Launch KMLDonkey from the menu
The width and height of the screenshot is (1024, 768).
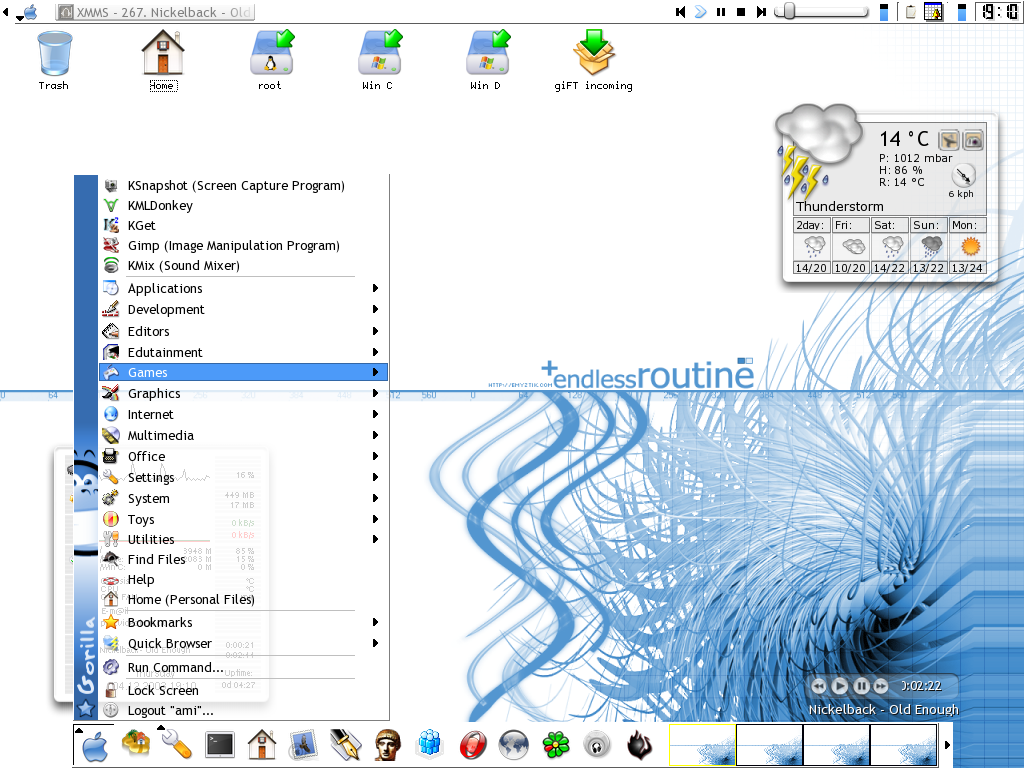[x=243, y=205]
